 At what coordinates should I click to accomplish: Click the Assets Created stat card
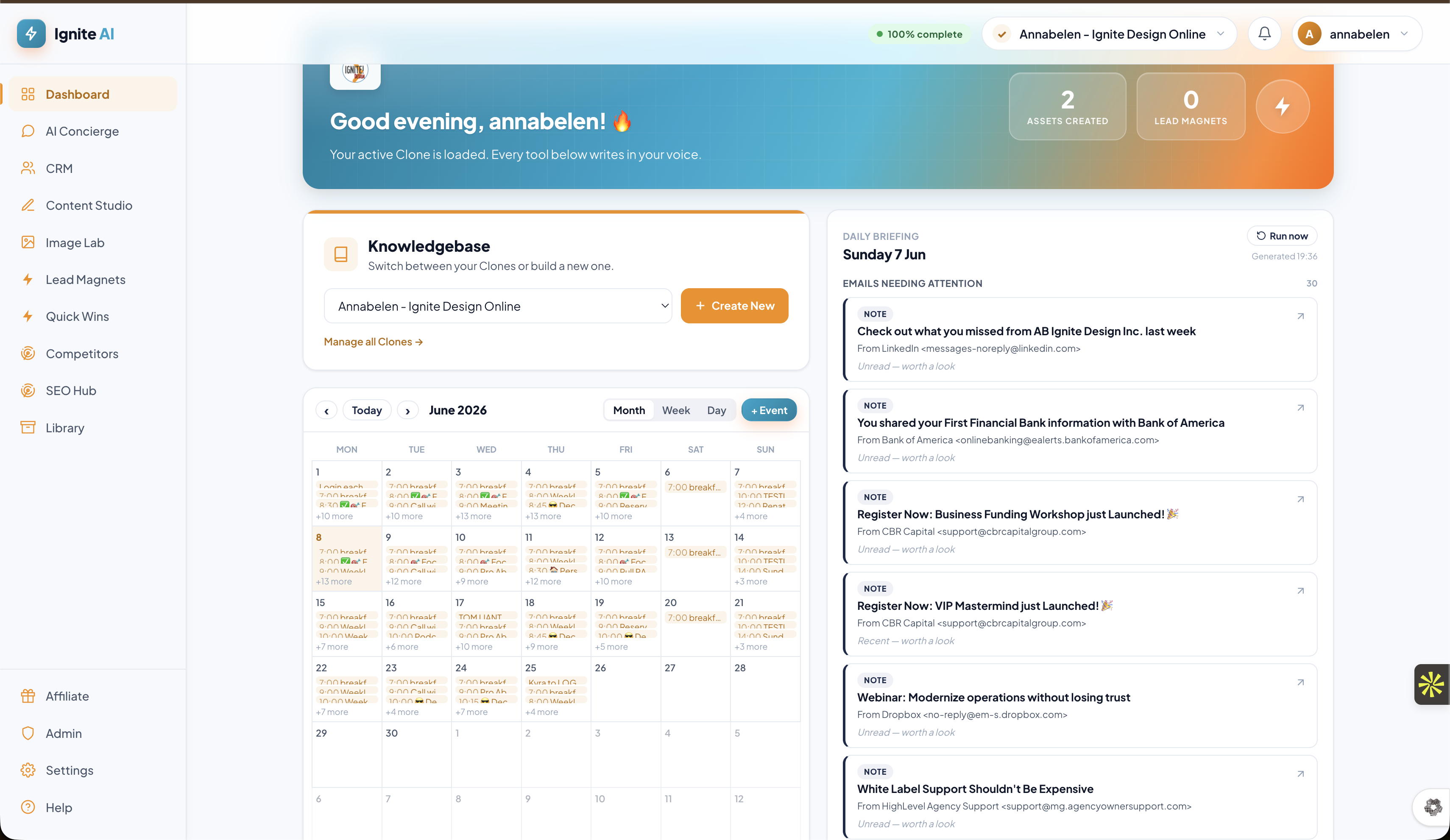pos(1068,106)
